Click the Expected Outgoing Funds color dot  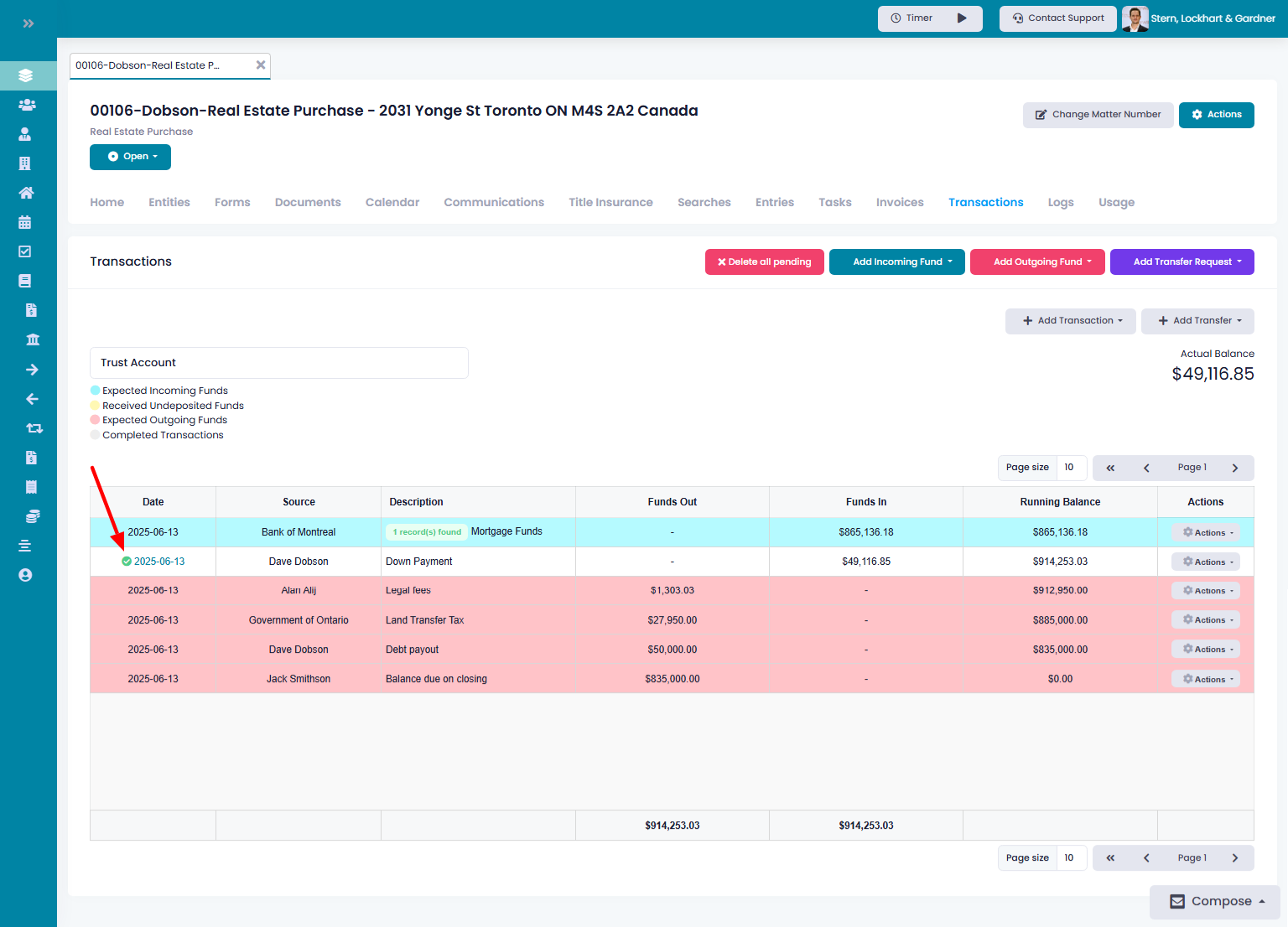coord(96,420)
